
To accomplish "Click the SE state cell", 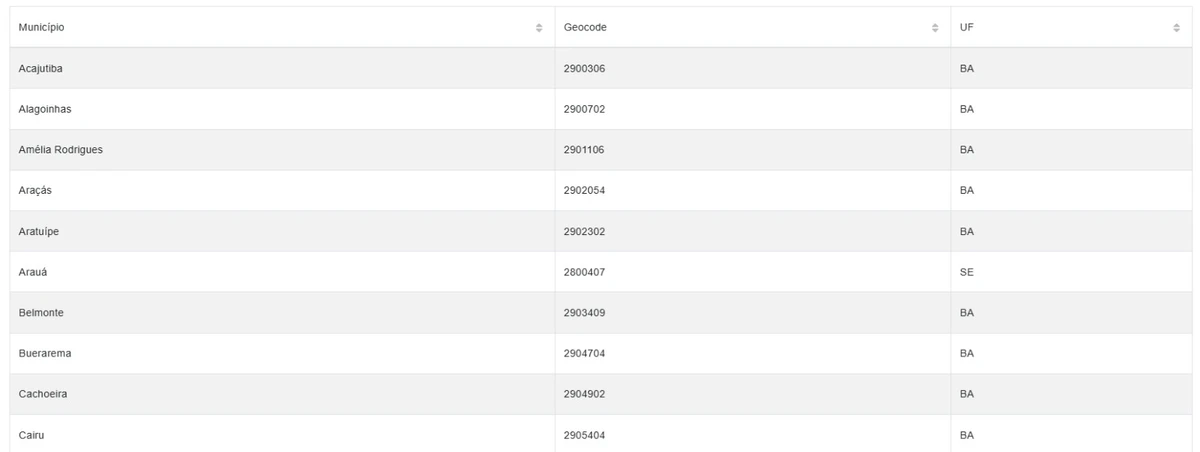I will point(1071,272).
